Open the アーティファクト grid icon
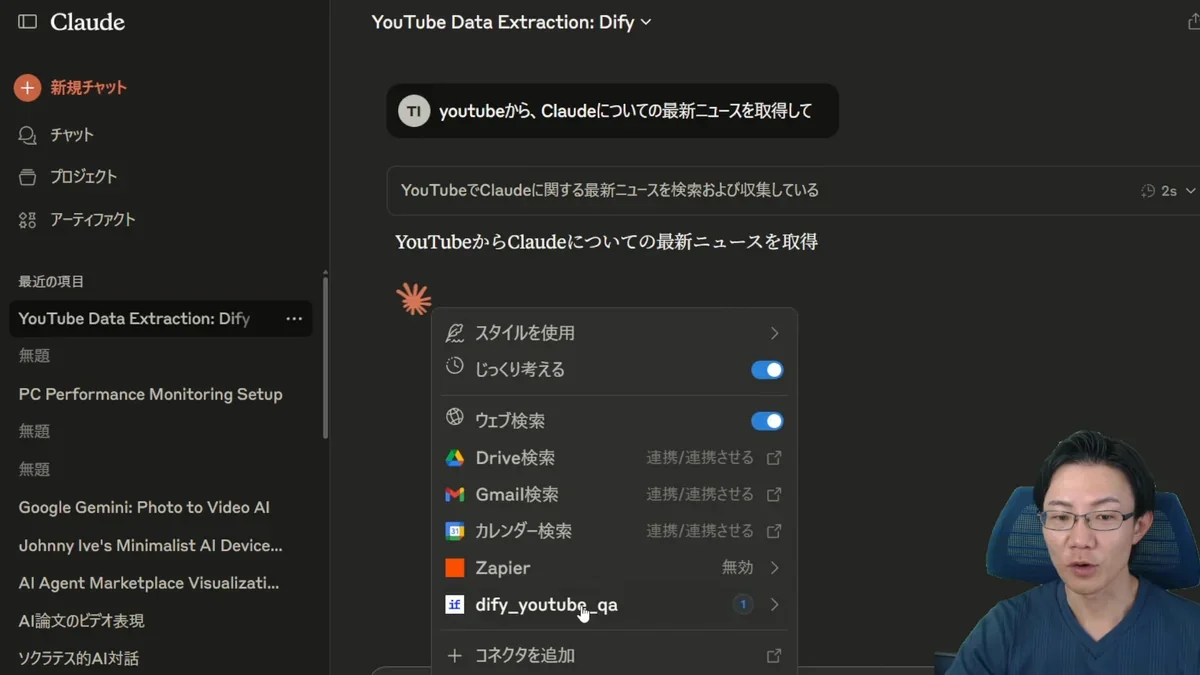 click(x=28, y=219)
